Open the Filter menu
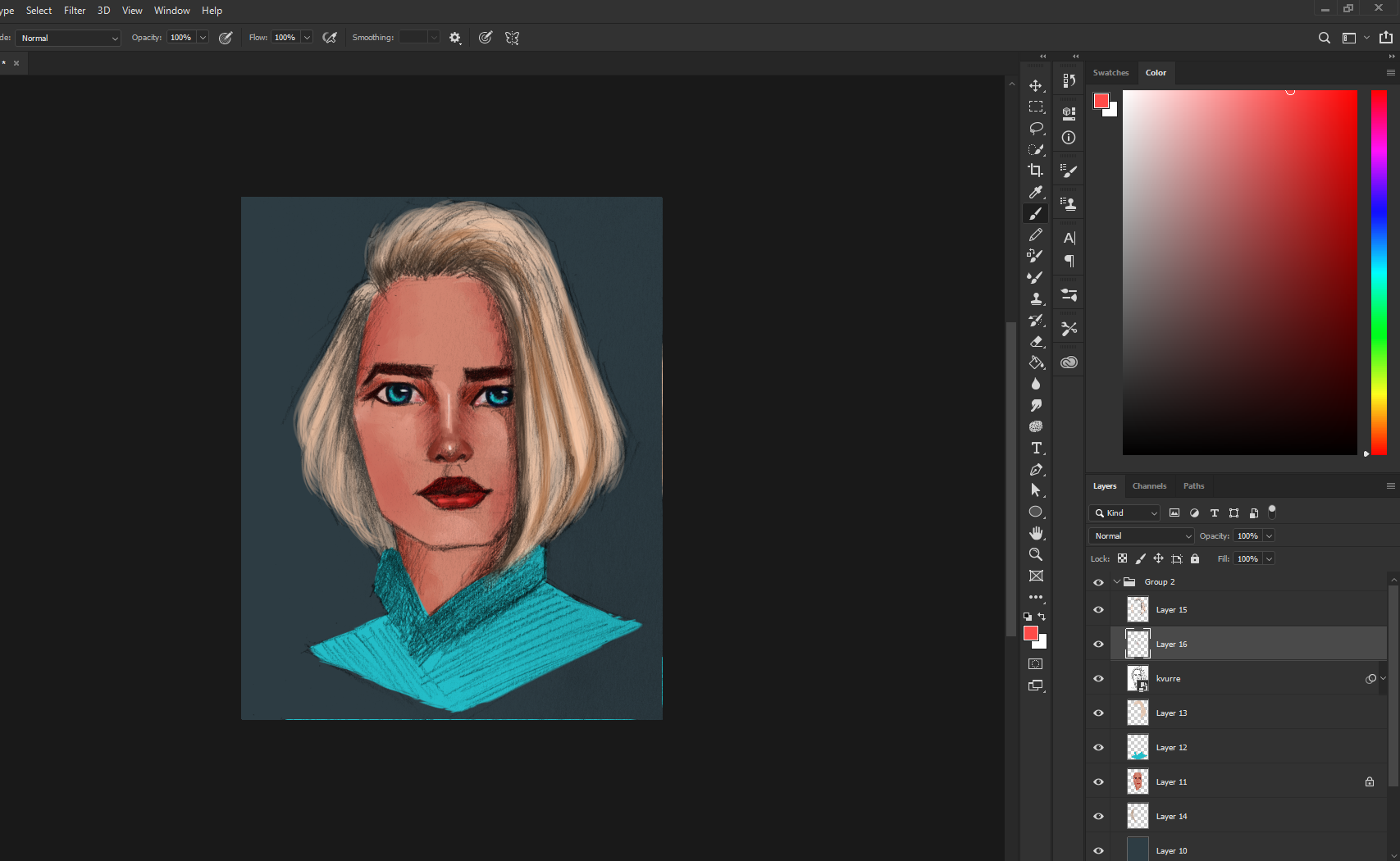The height and width of the screenshot is (861, 1400). point(75,11)
